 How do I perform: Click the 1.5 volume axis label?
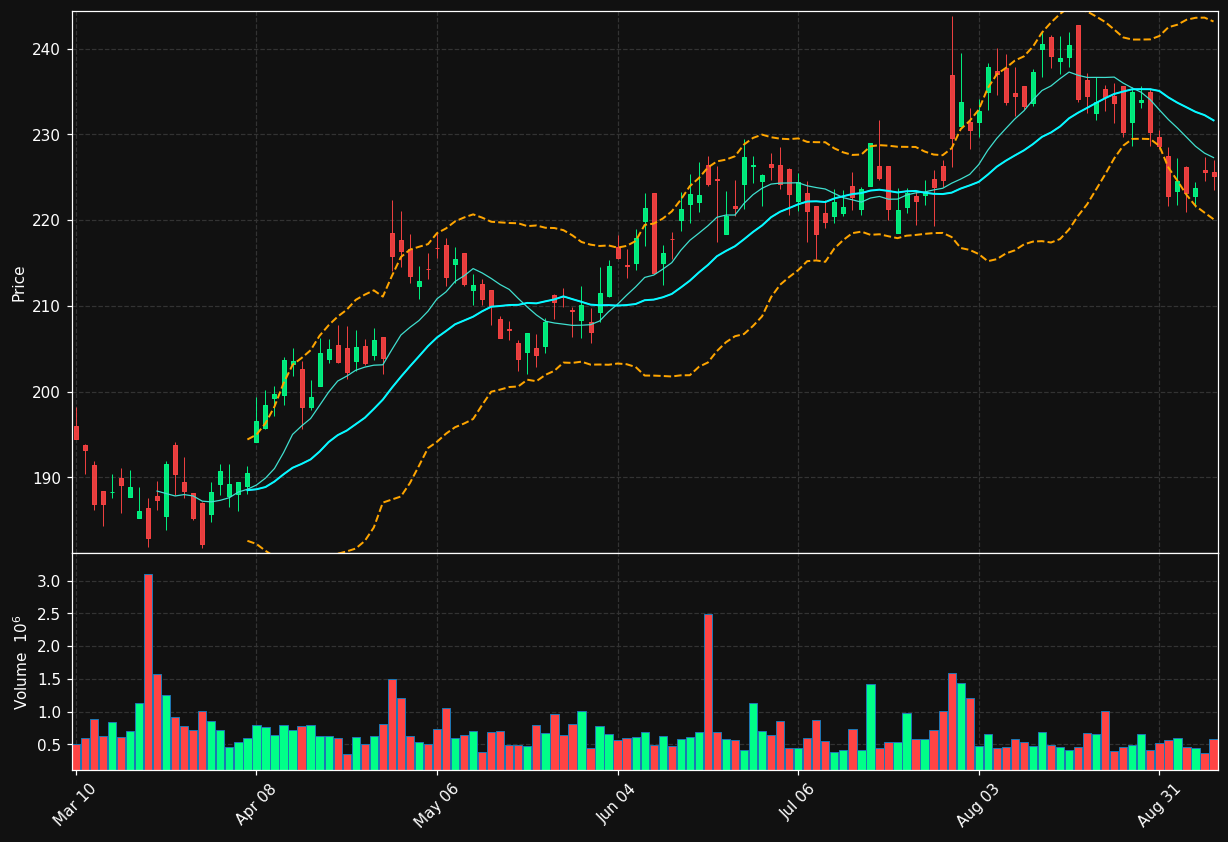click(50, 680)
